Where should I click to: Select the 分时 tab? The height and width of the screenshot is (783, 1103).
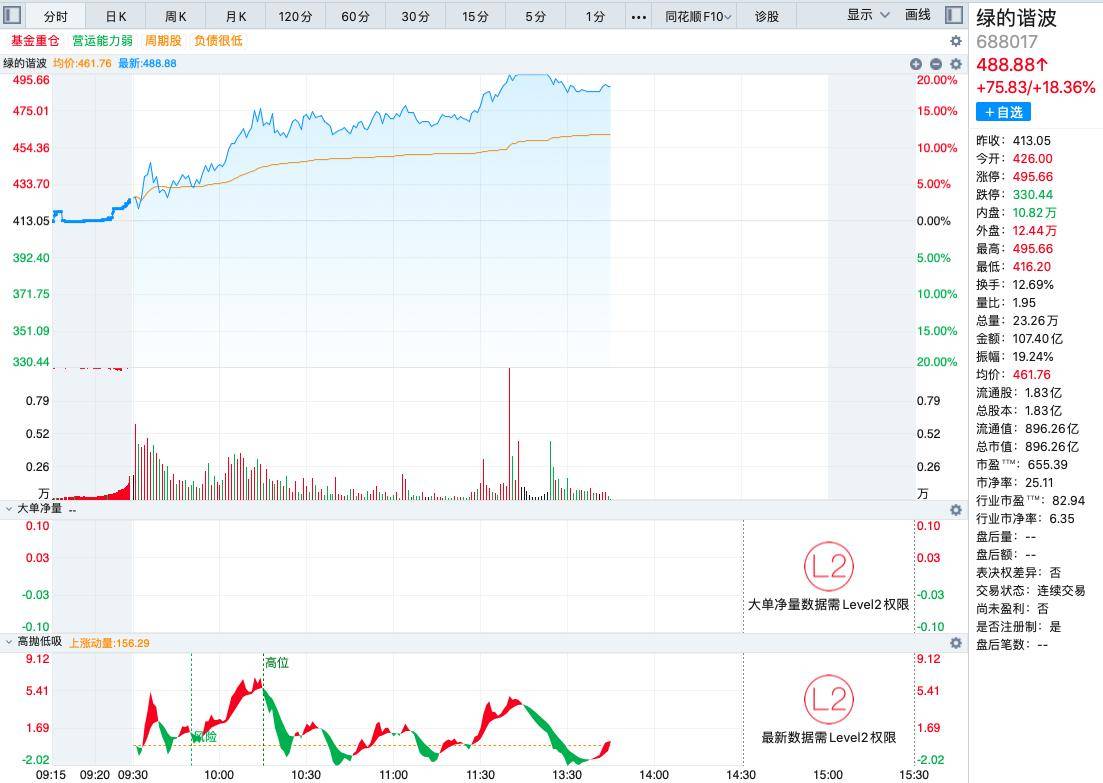(x=56, y=16)
